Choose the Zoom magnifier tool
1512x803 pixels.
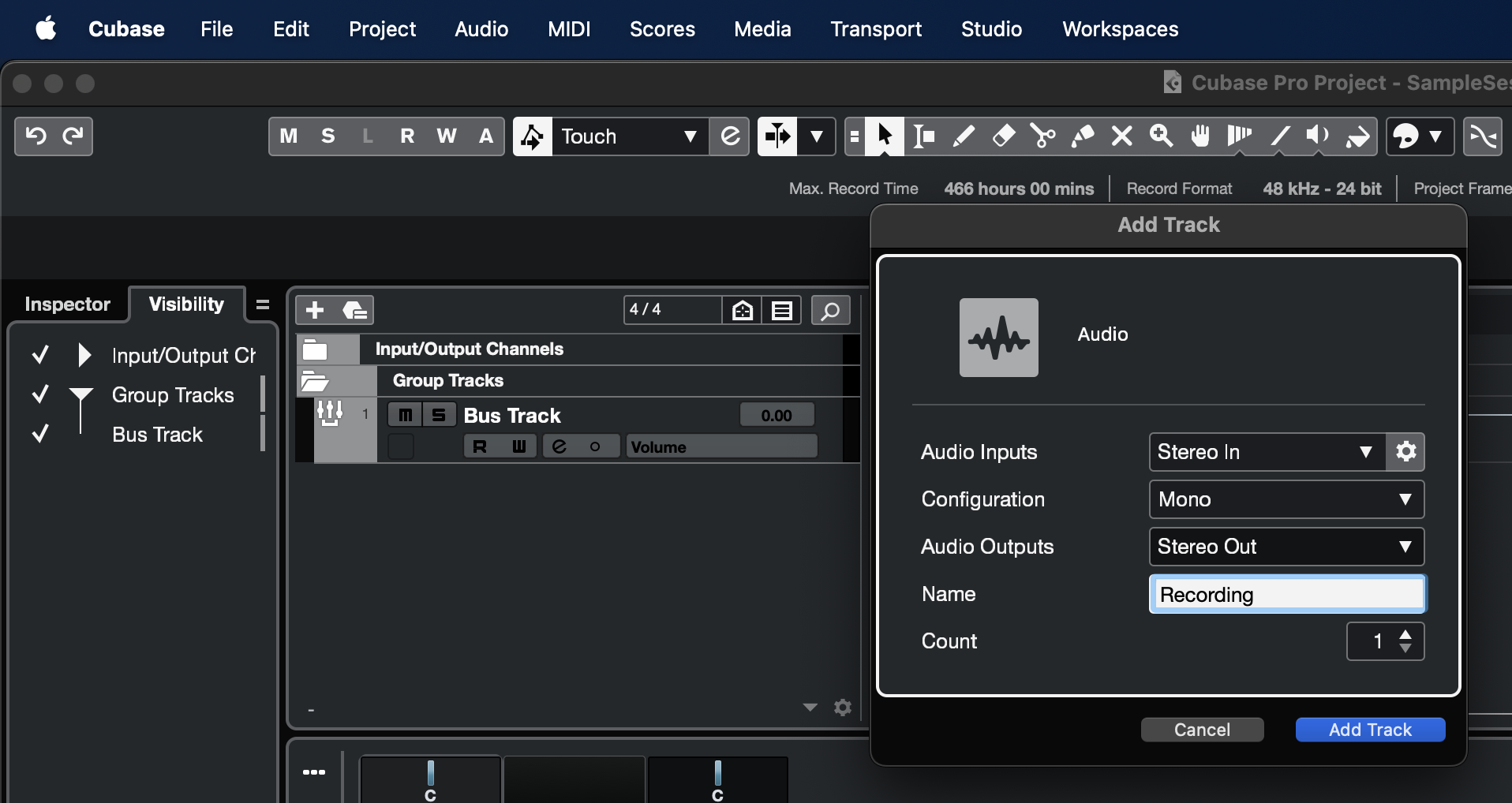(x=1161, y=136)
